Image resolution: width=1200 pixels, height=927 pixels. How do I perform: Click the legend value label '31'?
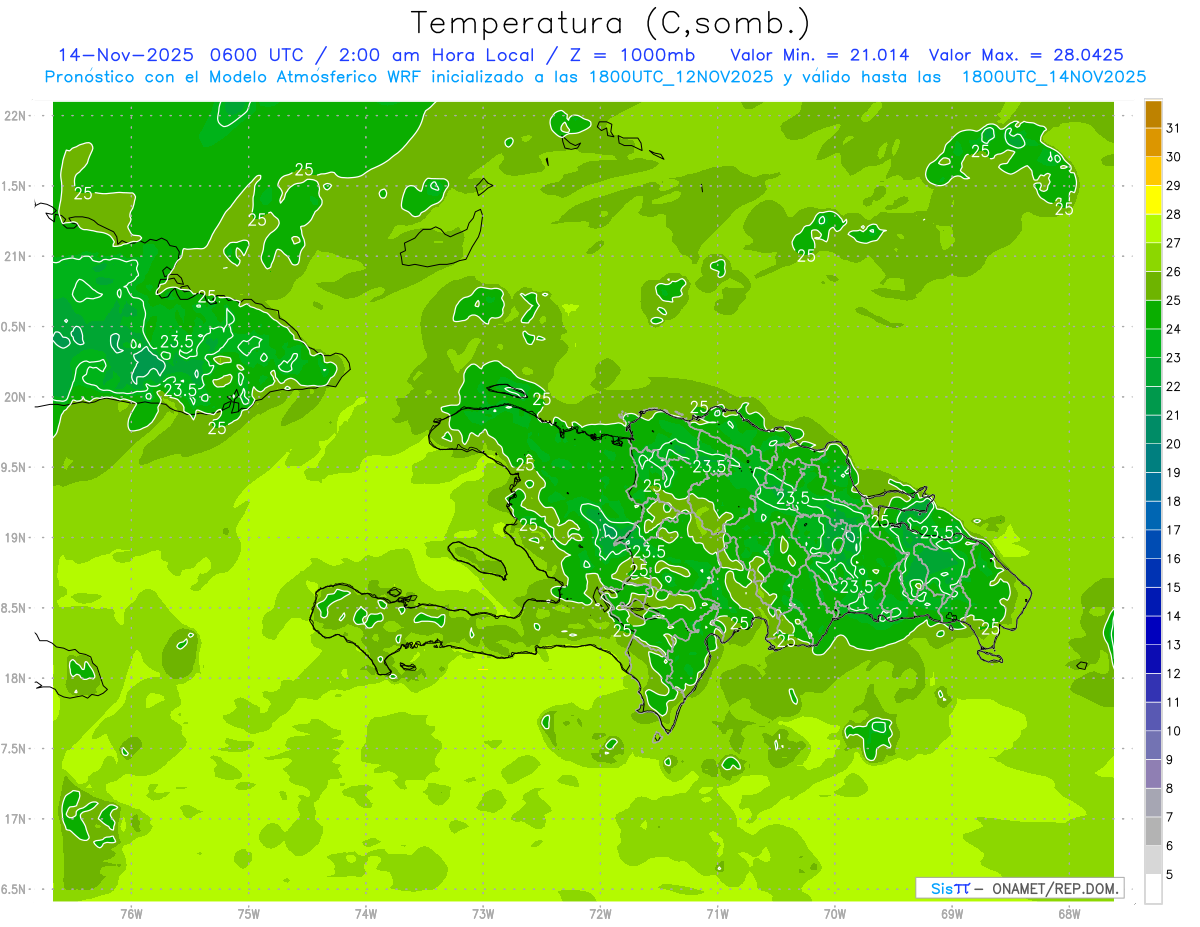pos(1174,128)
